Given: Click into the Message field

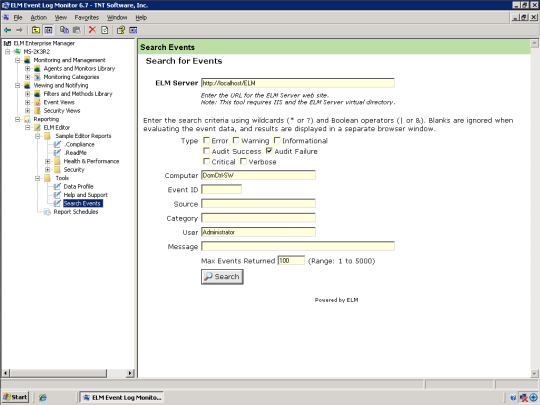Looking at the screenshot, I should coord(298,246).
